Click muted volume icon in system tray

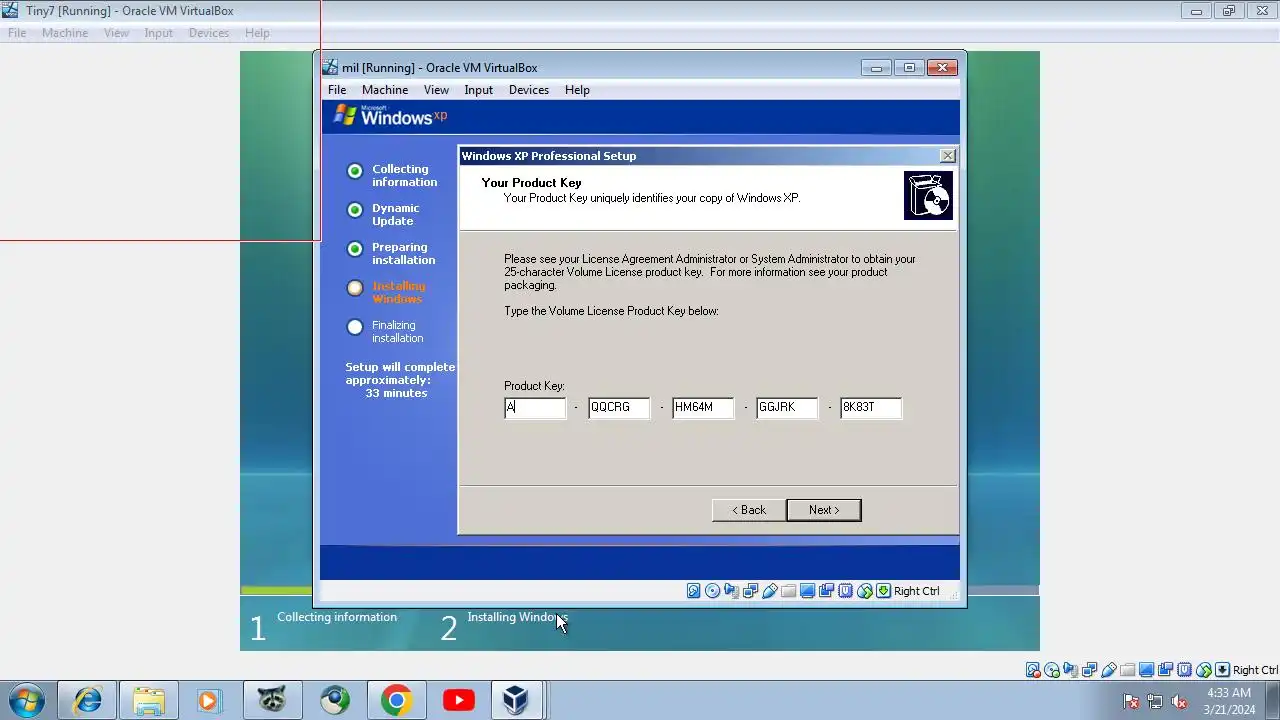(1179, 701)
